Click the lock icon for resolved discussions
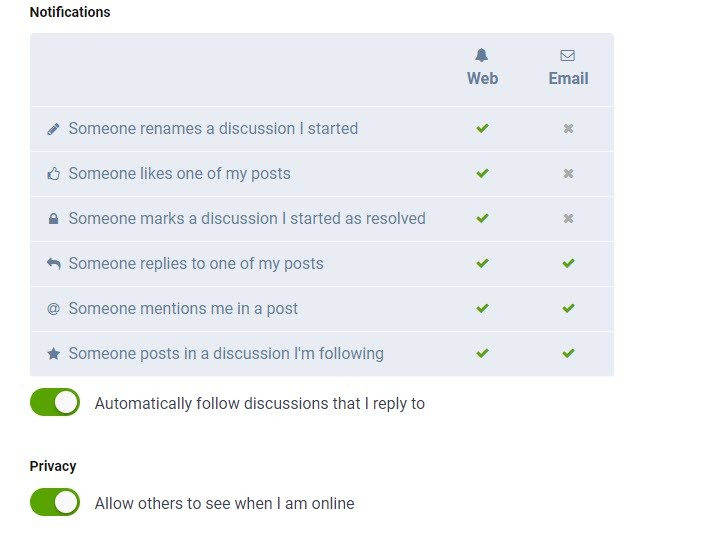Screen dimensions: 706x552 click(54, 219)
